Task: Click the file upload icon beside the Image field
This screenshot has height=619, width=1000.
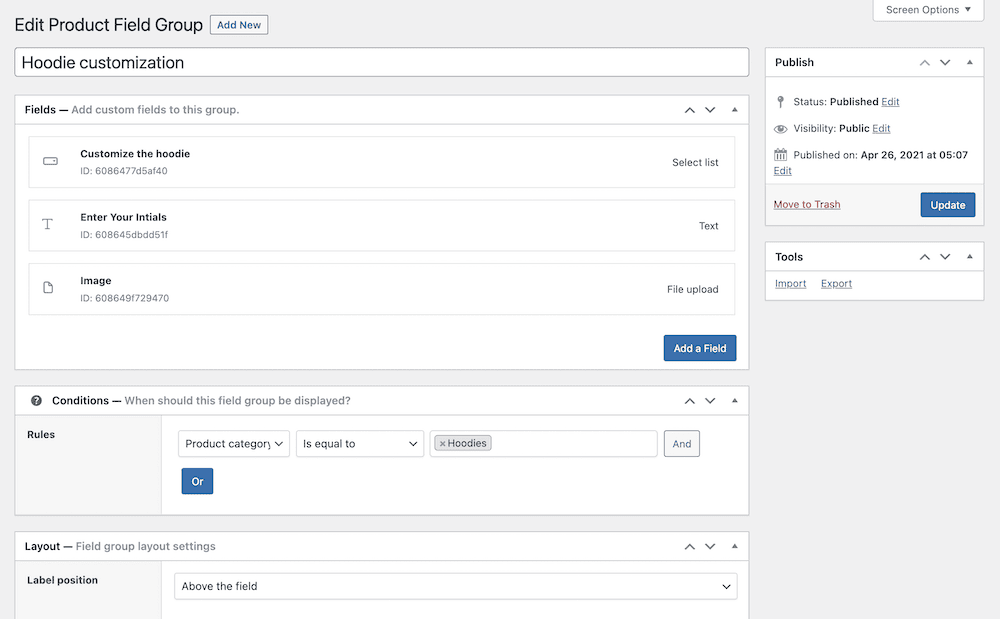Action: pos(50,288)
